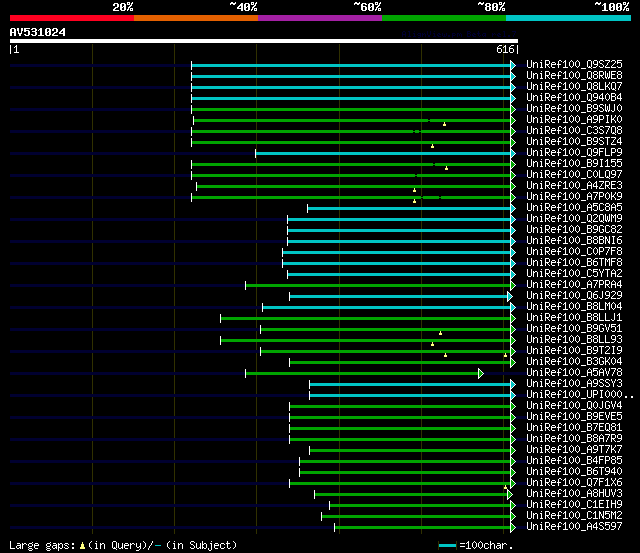Click the UniRef100_Q6J929 text
This screenshot has height=553, width=640.
(x=574, y=296)
